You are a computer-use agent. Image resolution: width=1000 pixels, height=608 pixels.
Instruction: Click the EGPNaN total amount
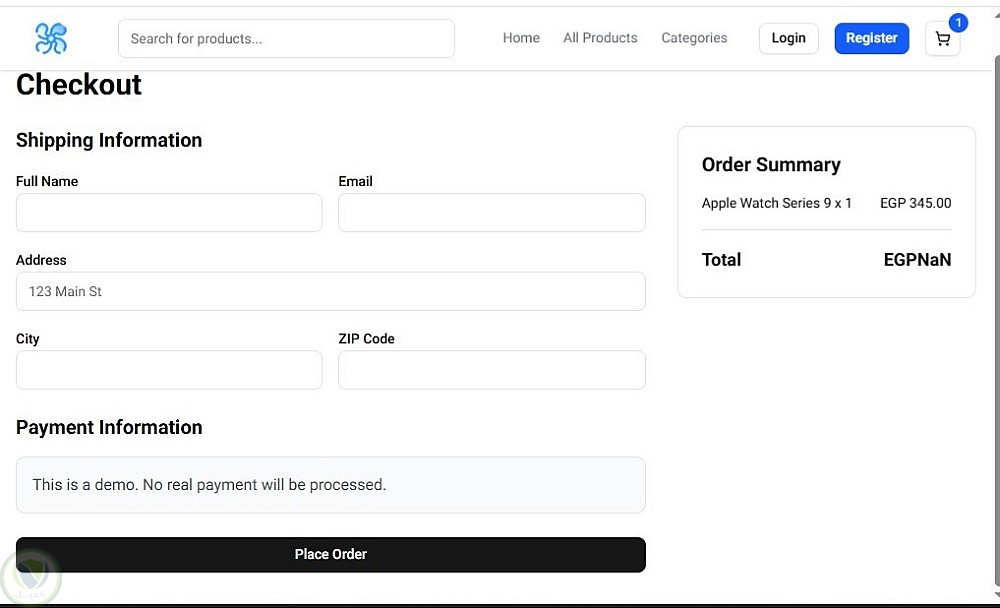(x=917, y=260)
